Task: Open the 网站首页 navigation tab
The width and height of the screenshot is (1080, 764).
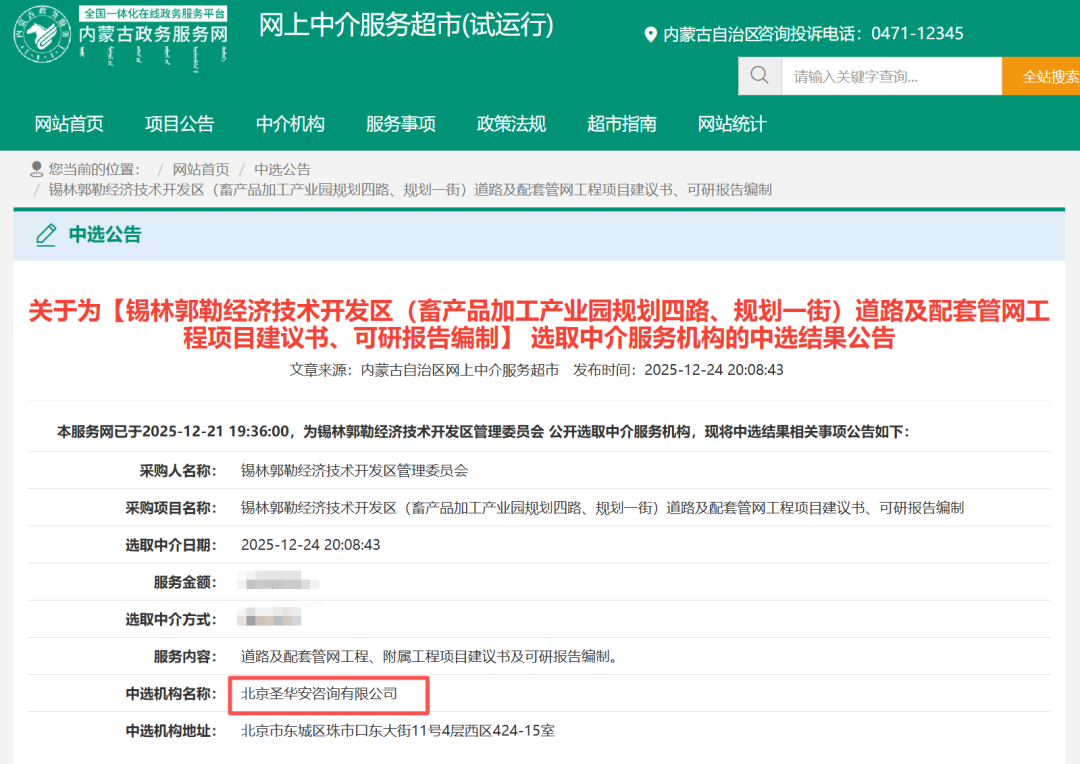Action: (69, 124)
